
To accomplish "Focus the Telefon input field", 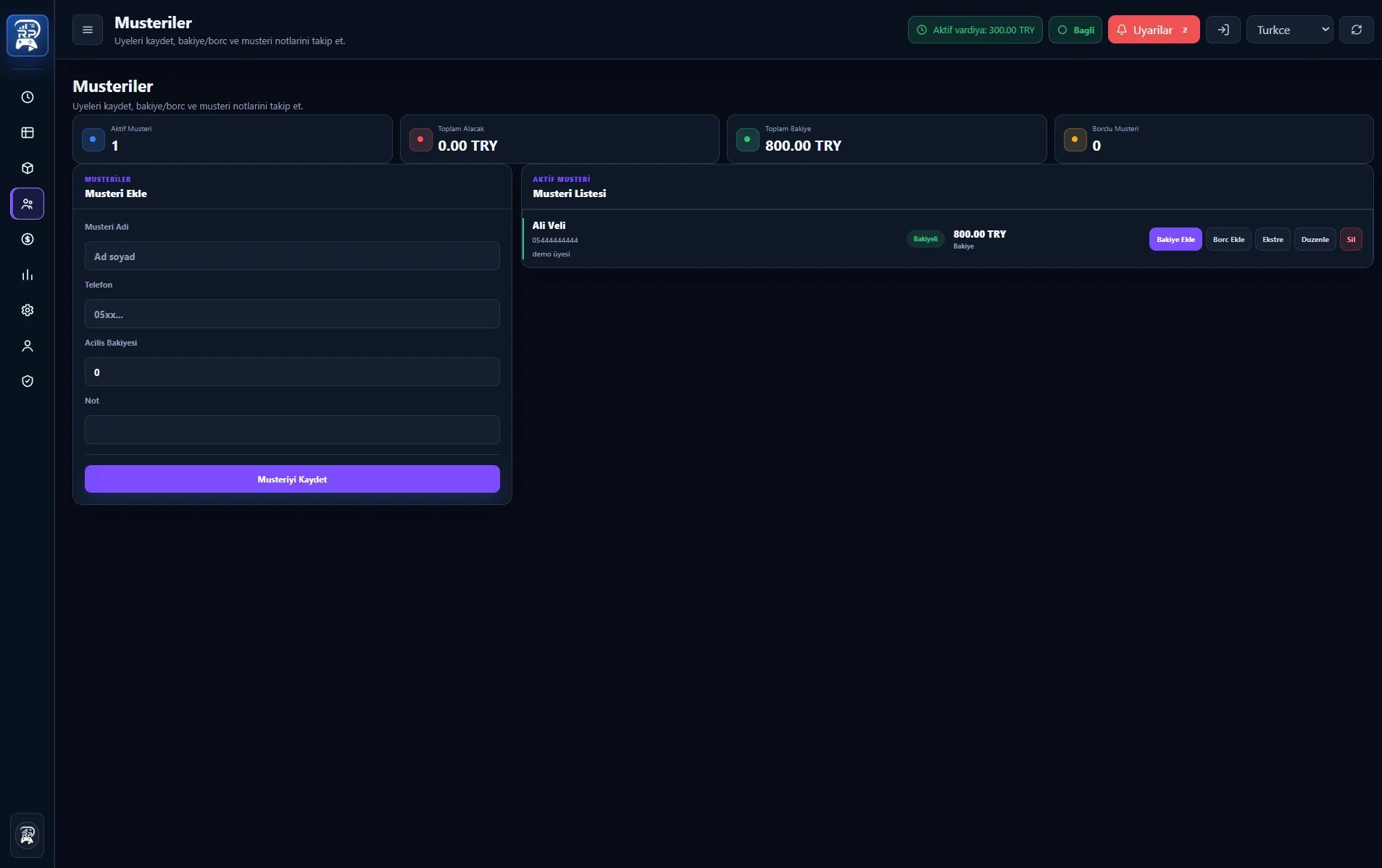I will [292, 314].
